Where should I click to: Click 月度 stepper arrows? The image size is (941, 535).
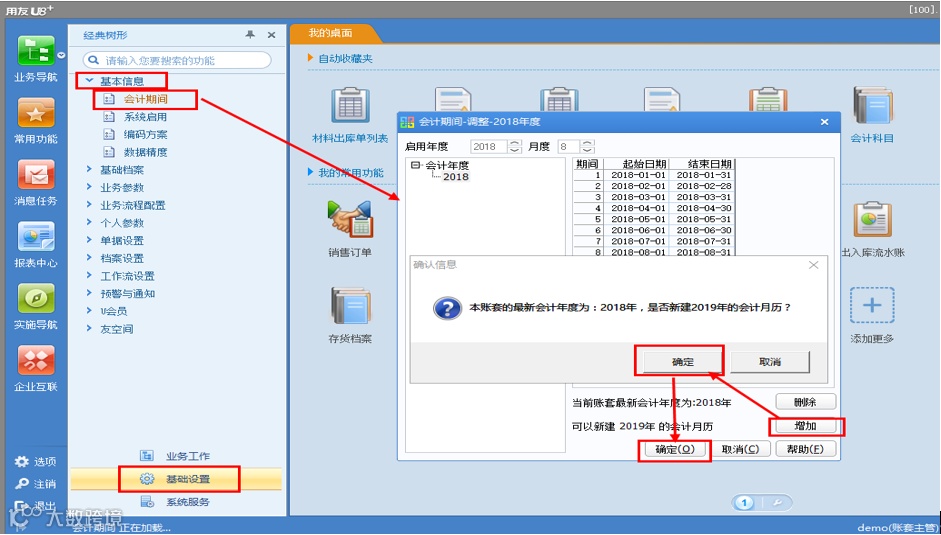pos(588,147)
